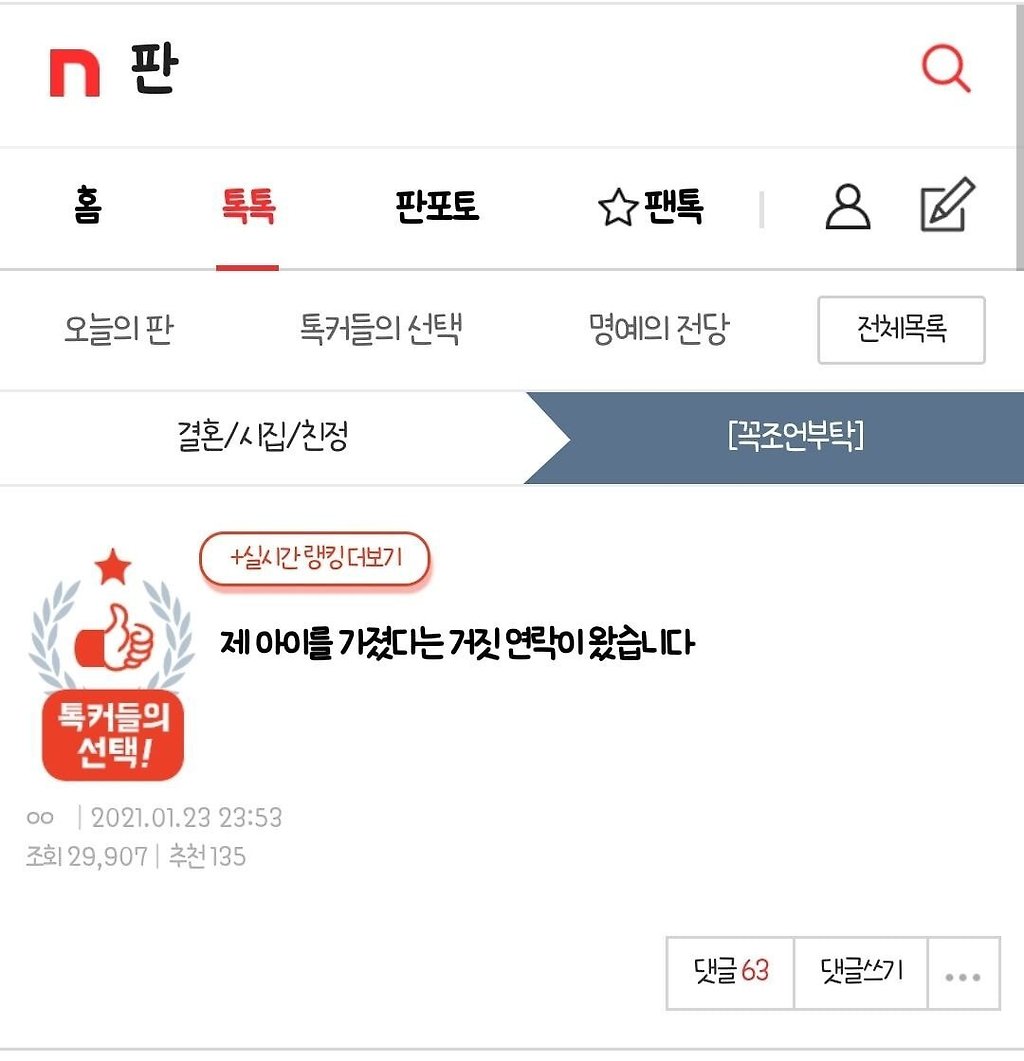The height and width of the screenshot is (1061, 1024).
Task: Switch to the 판포토 tab
Action: click(x=437, y=206)
